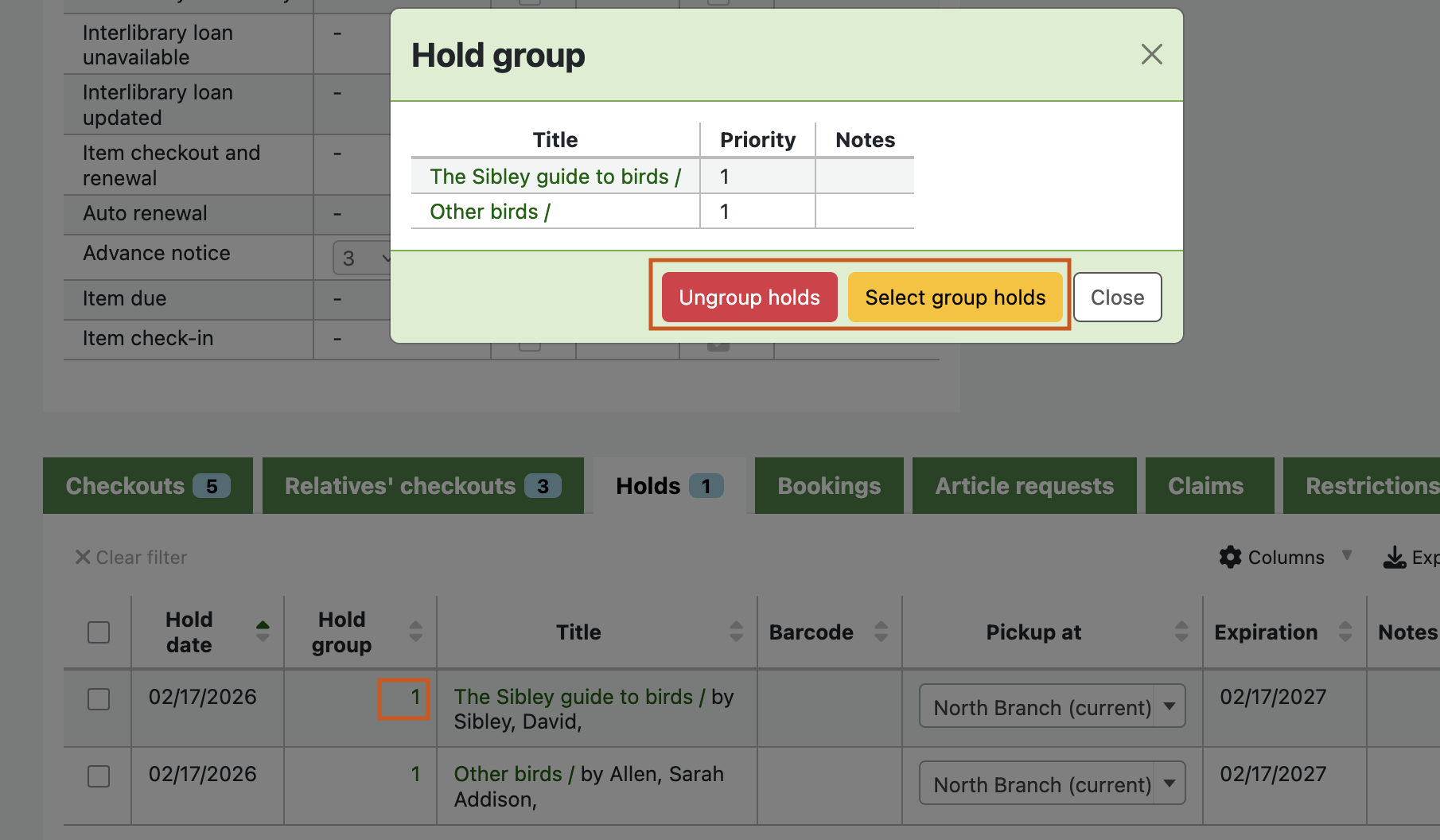Sort by Expiration column arrows

[x=1345, y=632]
